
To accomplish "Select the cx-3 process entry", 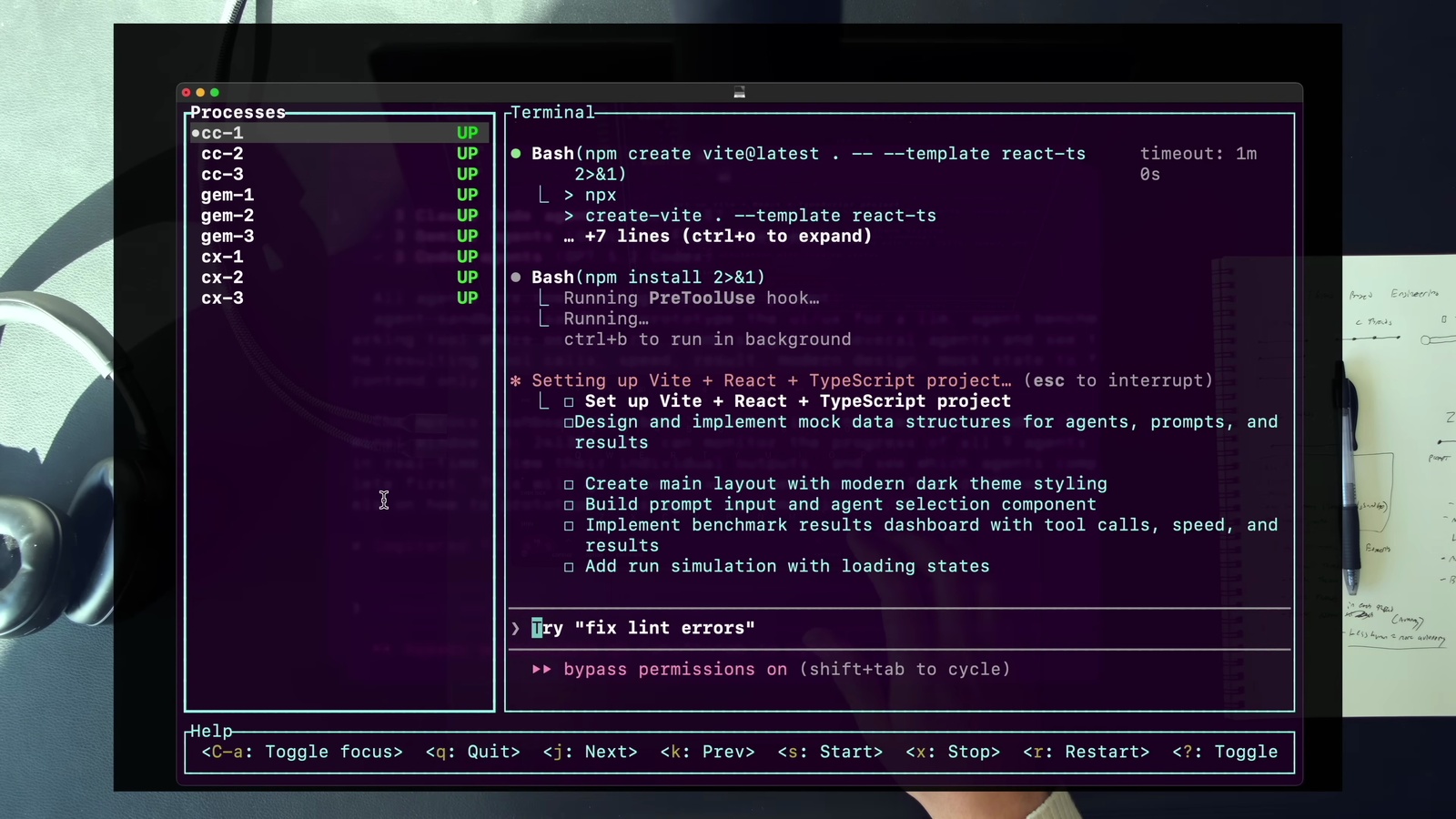I will pos(222,298).
